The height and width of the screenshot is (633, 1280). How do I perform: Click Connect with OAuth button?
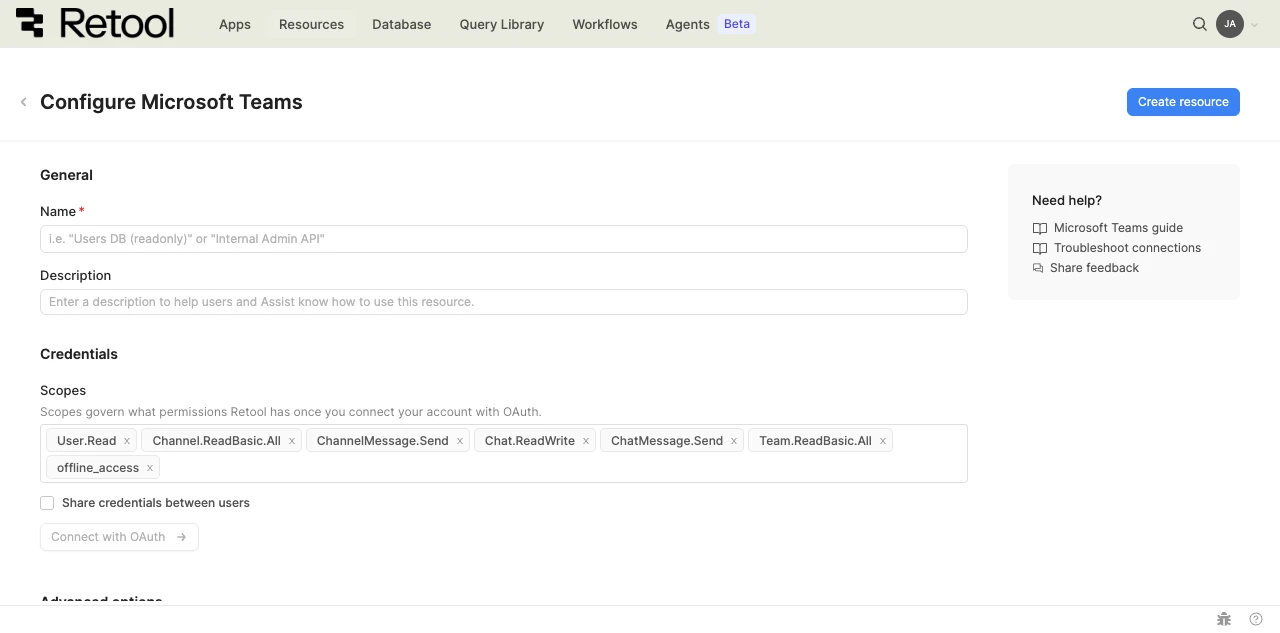119,537
